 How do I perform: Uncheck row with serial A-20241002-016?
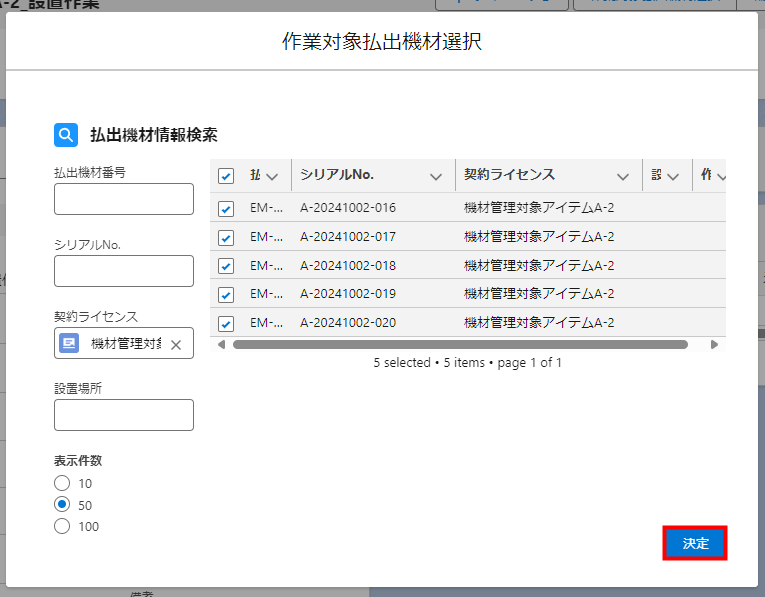point(226,209)
